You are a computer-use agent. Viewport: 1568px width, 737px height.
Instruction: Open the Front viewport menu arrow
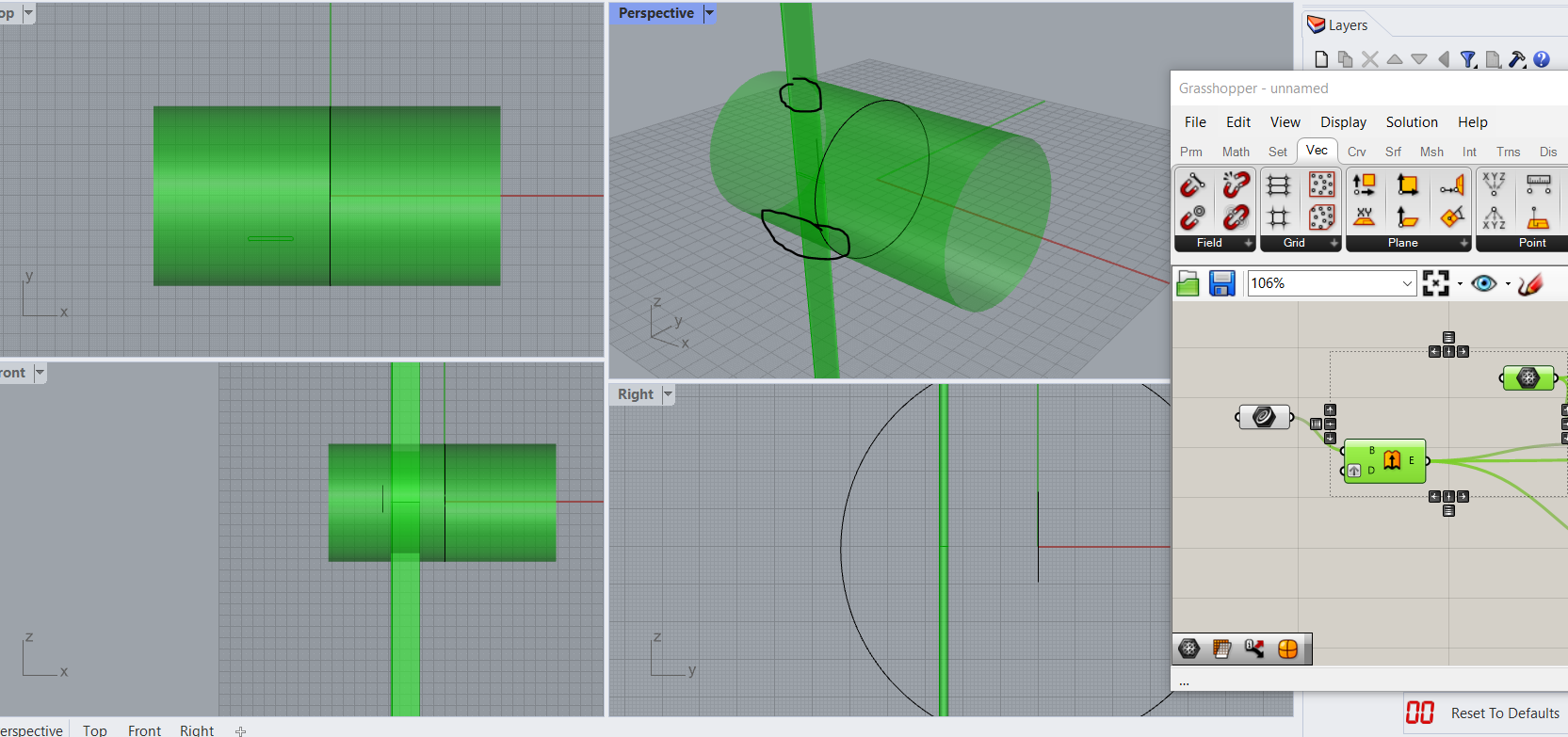click(x=40, y=374)
